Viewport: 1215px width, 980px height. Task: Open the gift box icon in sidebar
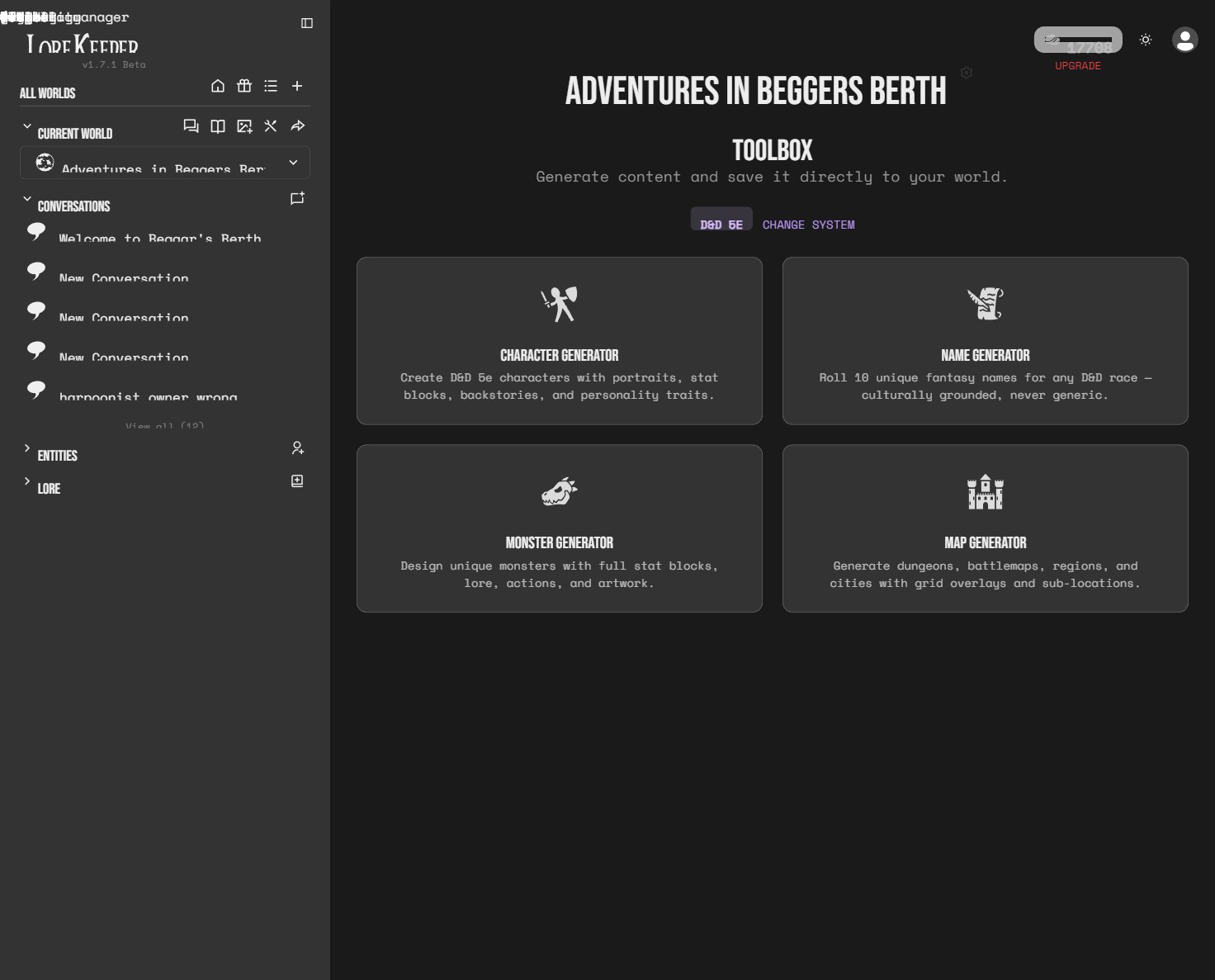[x=244, y=86]
